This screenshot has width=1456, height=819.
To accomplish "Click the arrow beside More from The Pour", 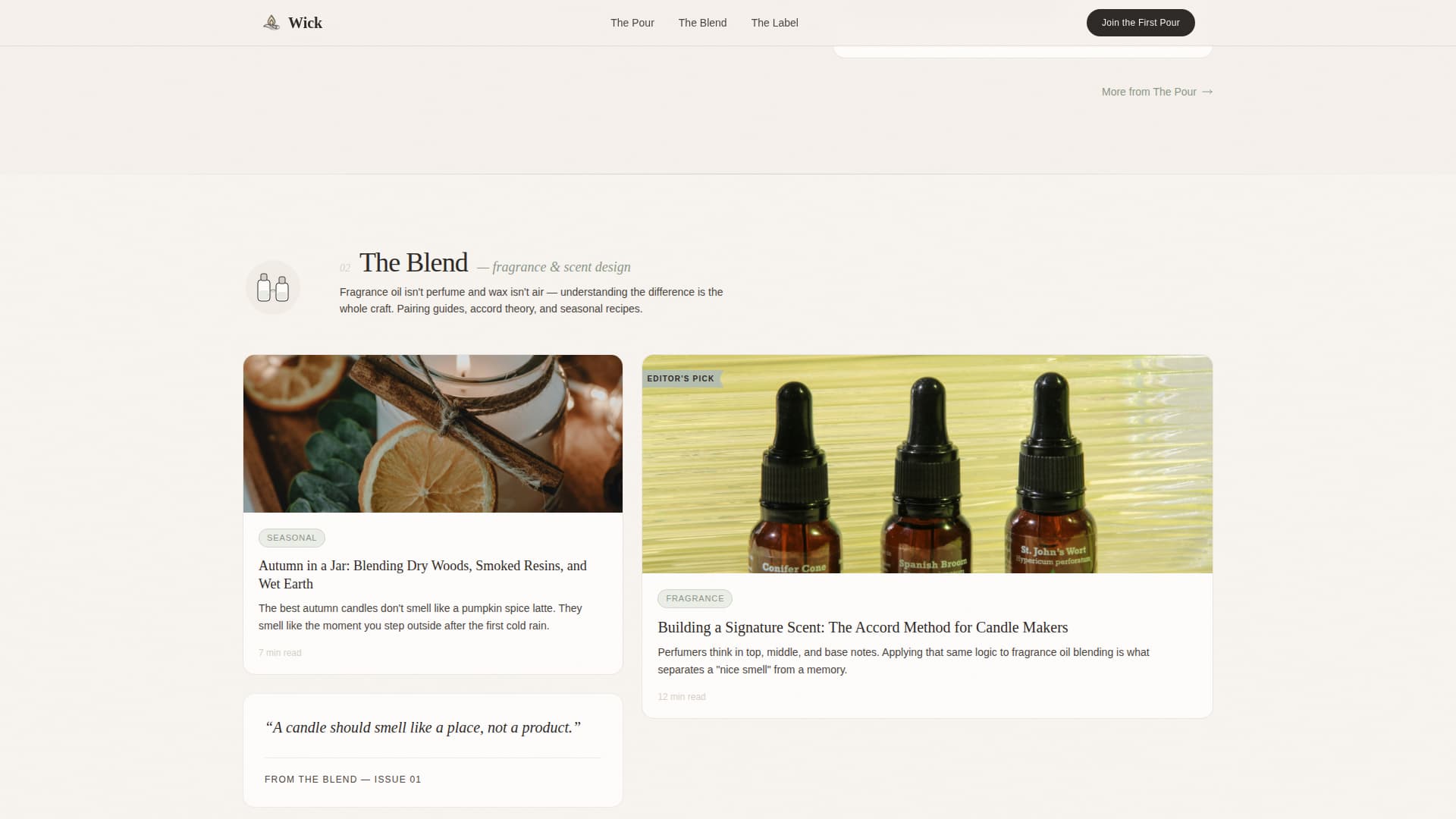I will point(1207,92).
